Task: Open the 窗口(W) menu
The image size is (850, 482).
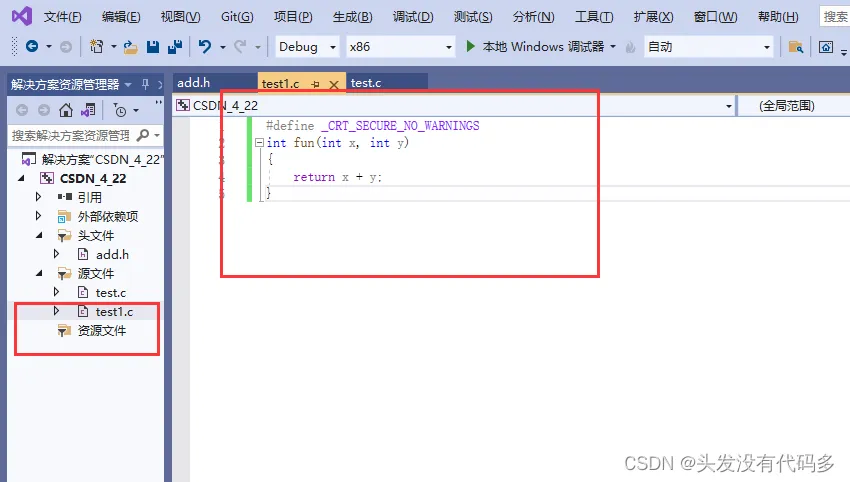Action: coord(715,17)
